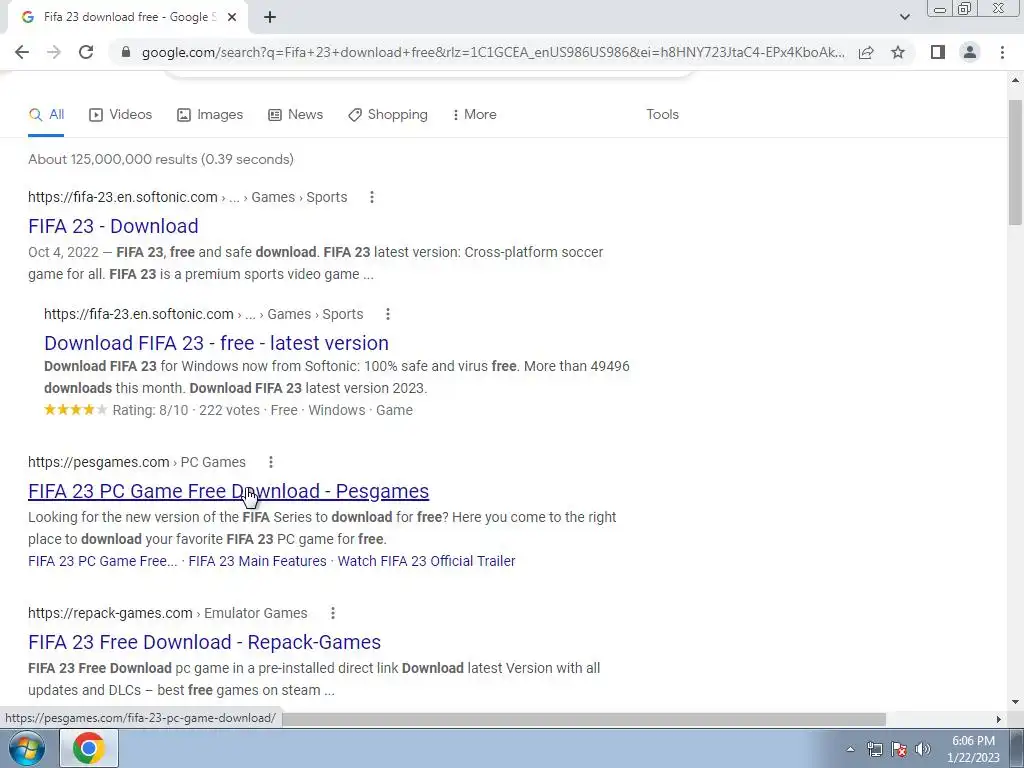Follow the FIFA 23 PC Game Free... sitelink
This screenshot has width=1024, height=768.
point(103,561)
